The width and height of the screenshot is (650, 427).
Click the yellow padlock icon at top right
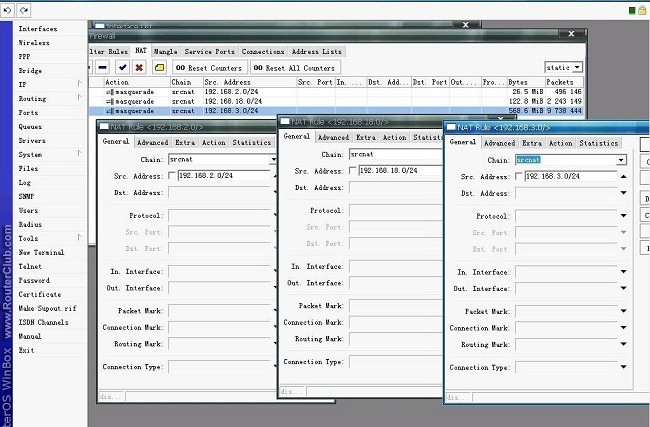(x=643, y=9)
